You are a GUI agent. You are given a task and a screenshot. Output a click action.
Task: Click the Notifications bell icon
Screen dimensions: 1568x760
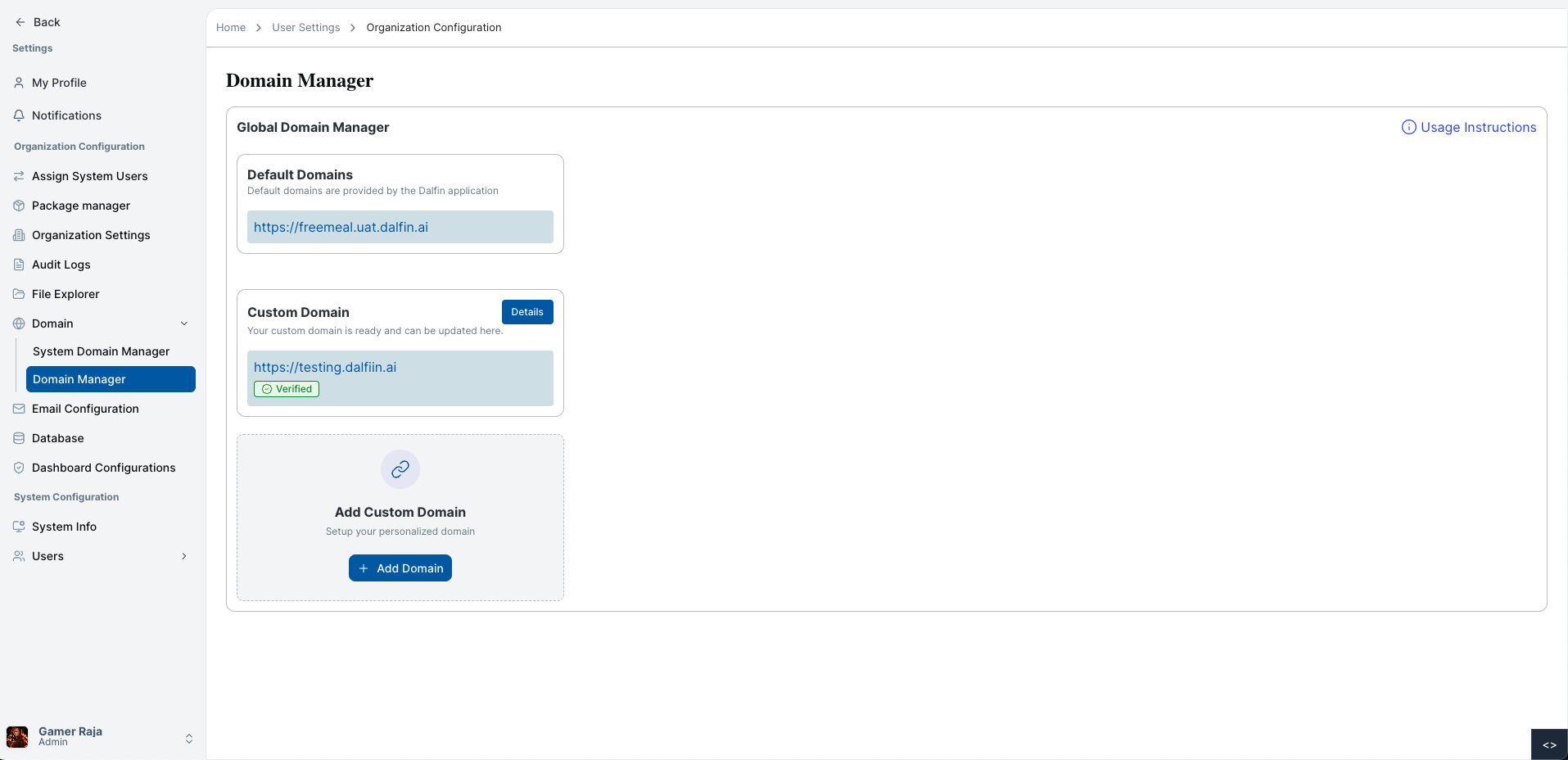(19, 115)
